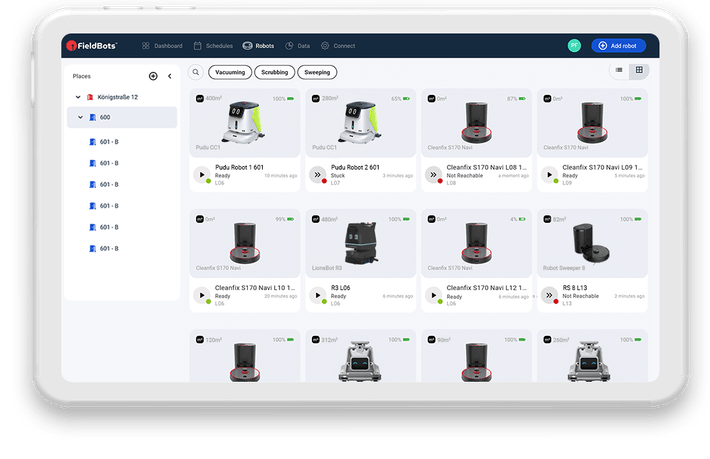Collapse the Königstraße 12 tree node

tap(78, 97)
